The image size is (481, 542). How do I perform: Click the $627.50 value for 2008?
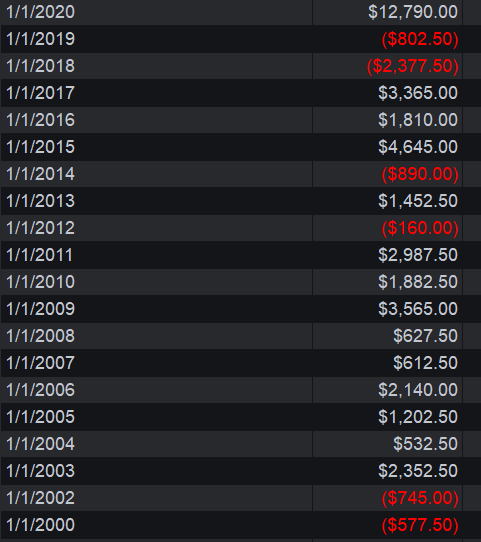(x=425, y=336)
